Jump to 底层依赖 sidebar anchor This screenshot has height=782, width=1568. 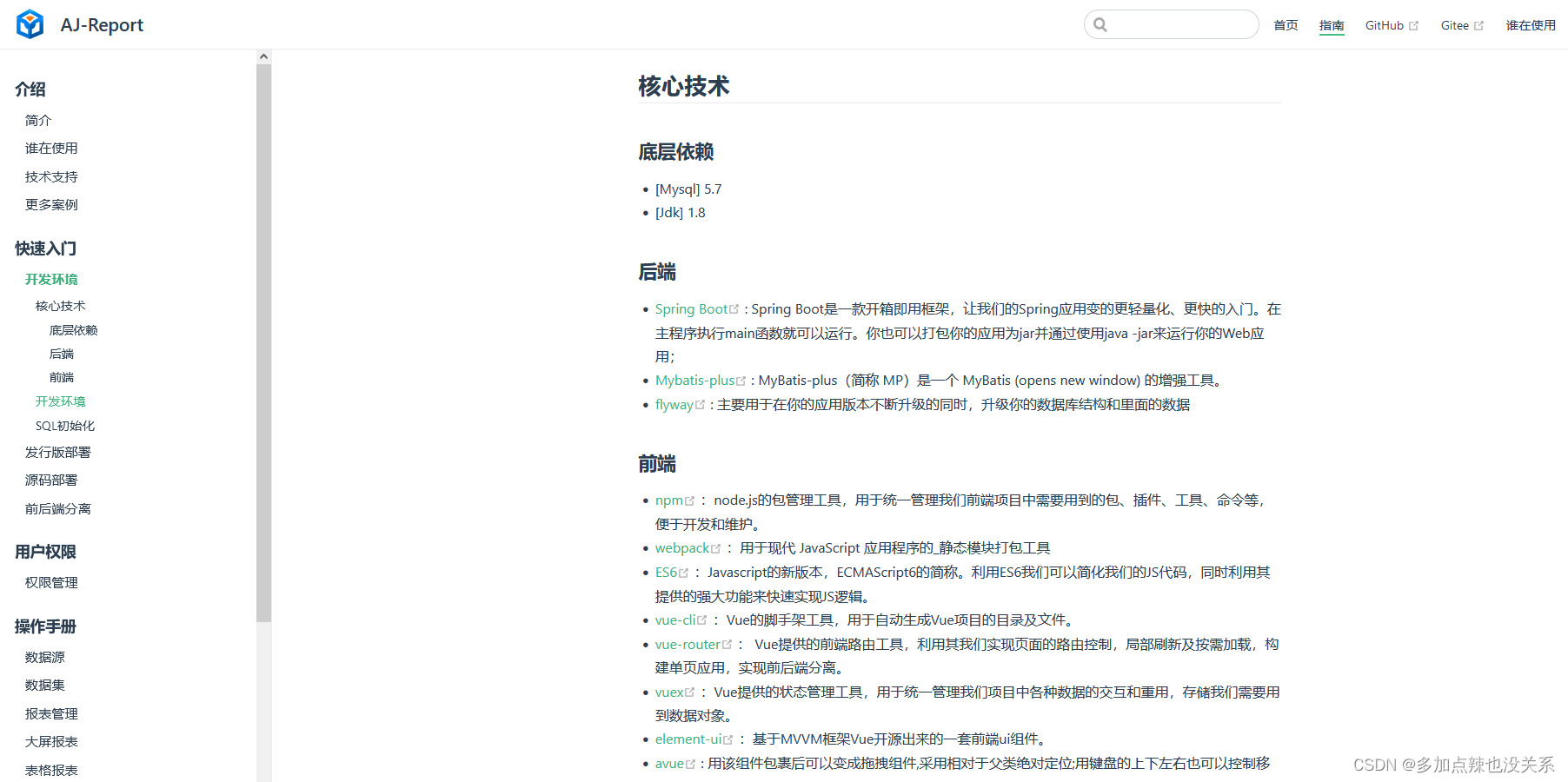pyautogui.click(x=73, y=330)
